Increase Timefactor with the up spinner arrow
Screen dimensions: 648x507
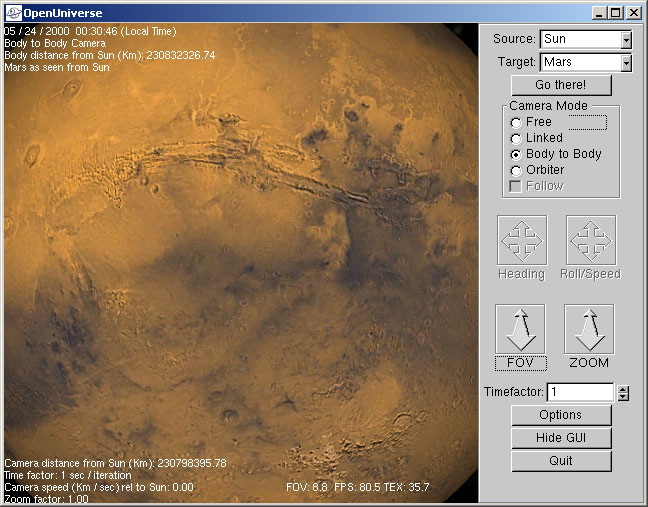coord(623,389)
